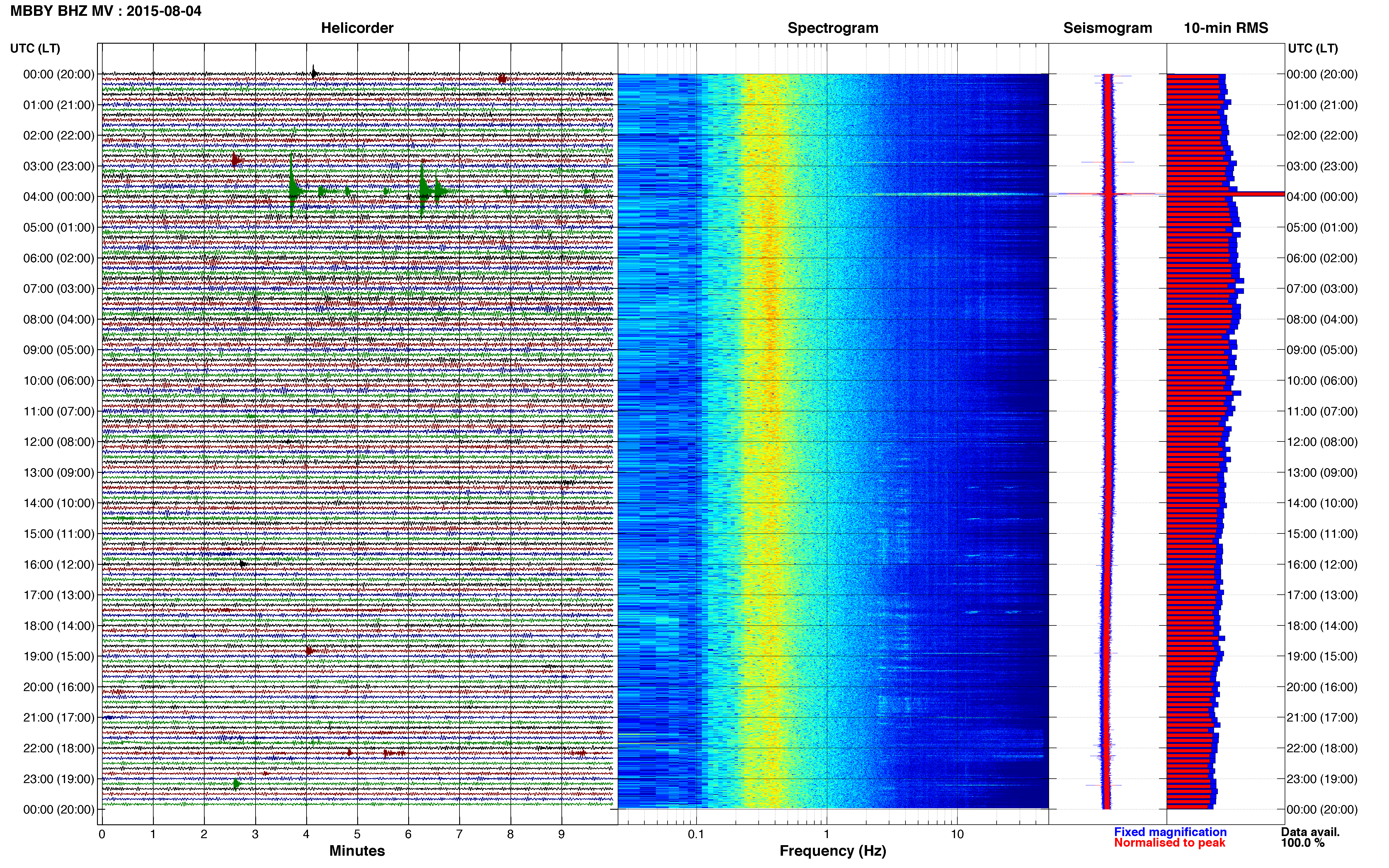Click '16:00 (12:00)' on the left time axis
The height and width of the screenshot is (868, 1389).
pos(59,564)
